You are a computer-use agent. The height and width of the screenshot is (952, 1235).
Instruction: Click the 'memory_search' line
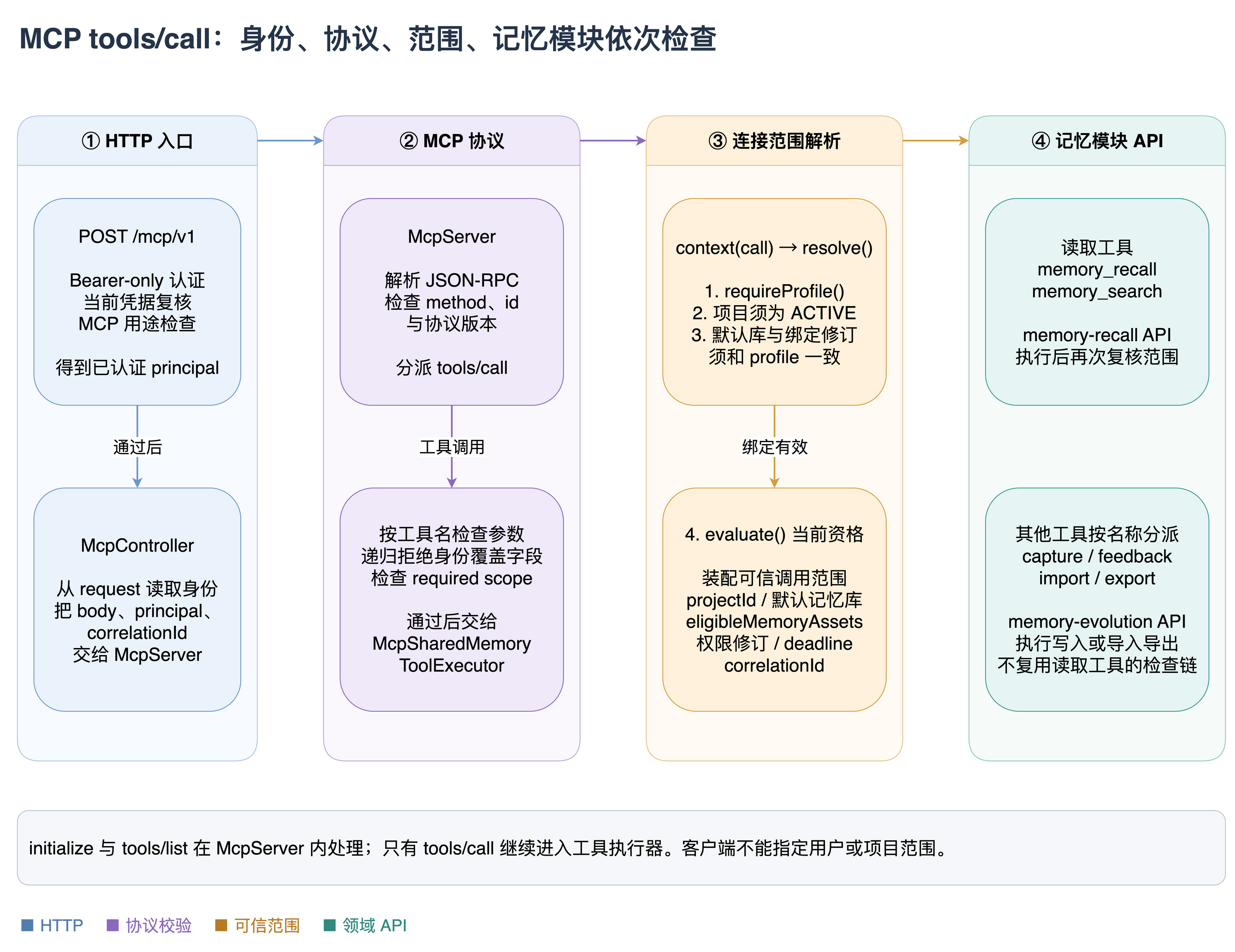[1096, 292]
